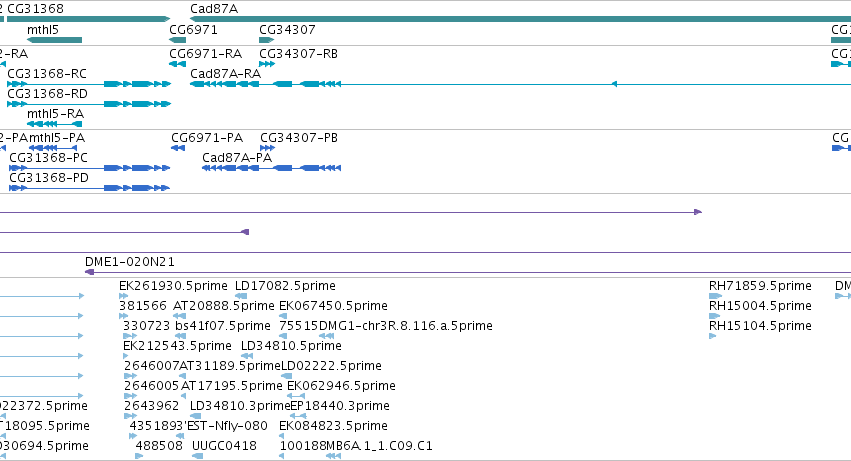This screenshot has width=851, height=461.
Task: Select transcript CG31368-RC label
Action: point(47,74)
